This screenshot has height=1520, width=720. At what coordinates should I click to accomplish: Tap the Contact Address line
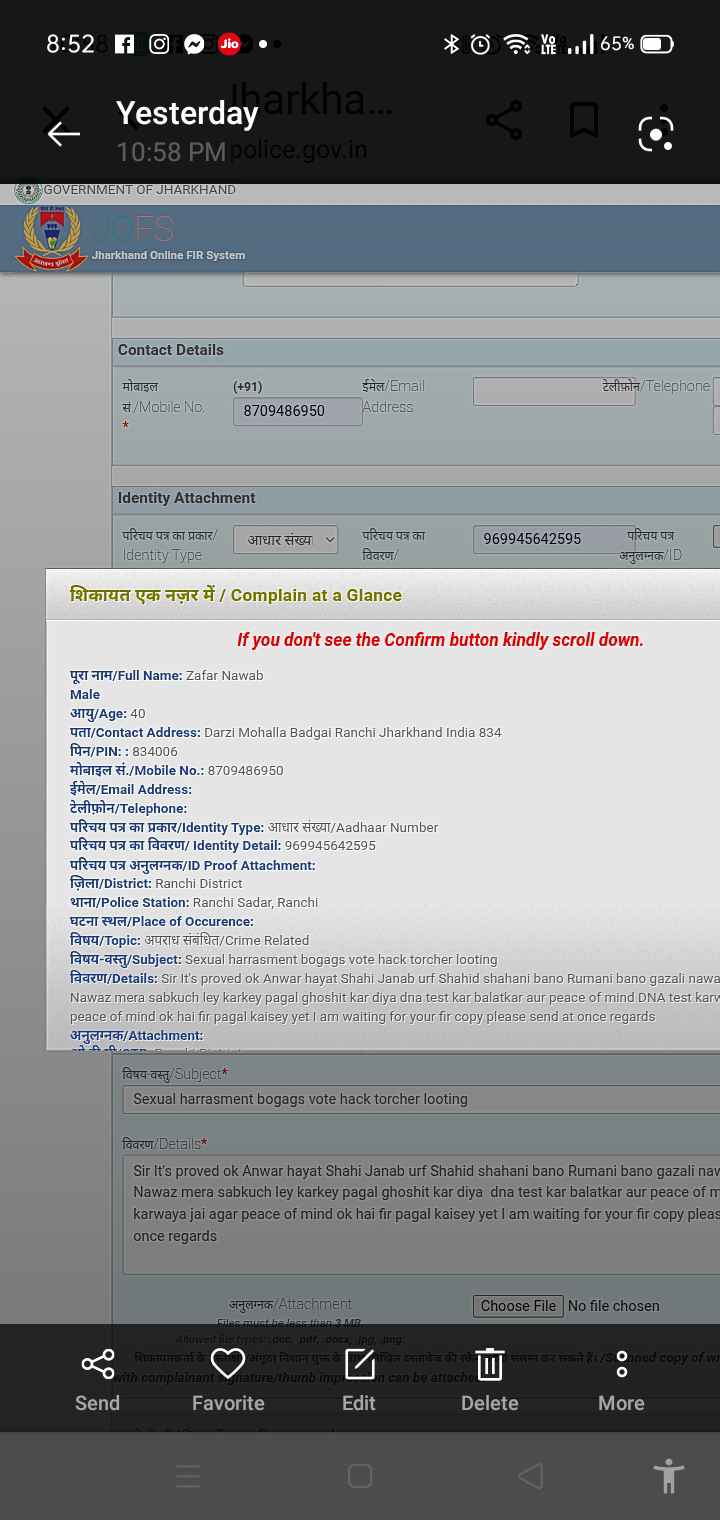[286, 732]
